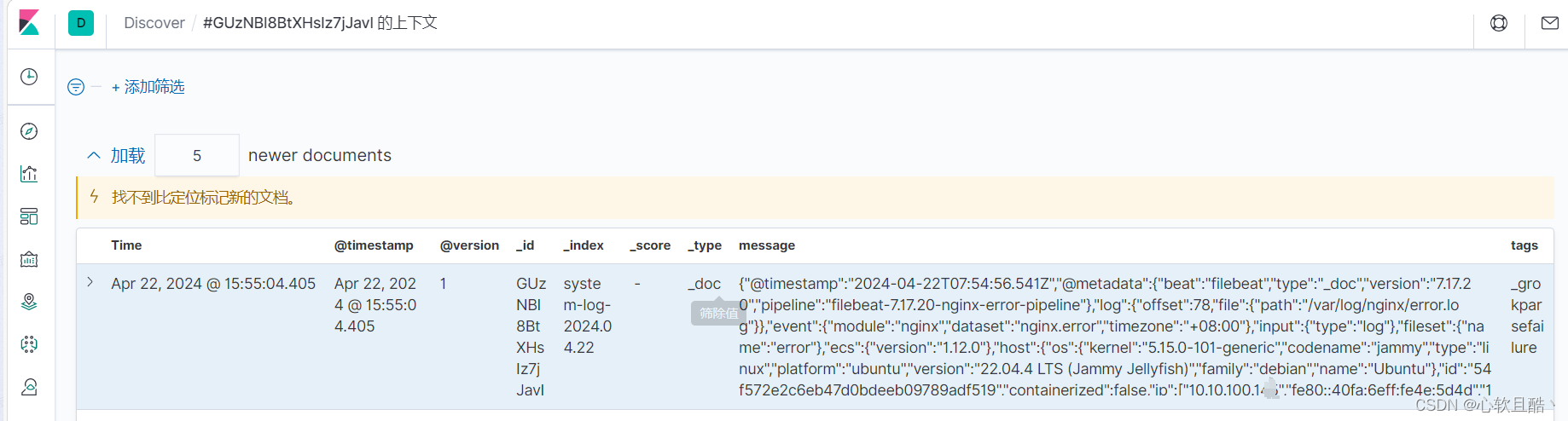Click 添加筛选 add filter link
The image size is (1568, 421).
148,87
